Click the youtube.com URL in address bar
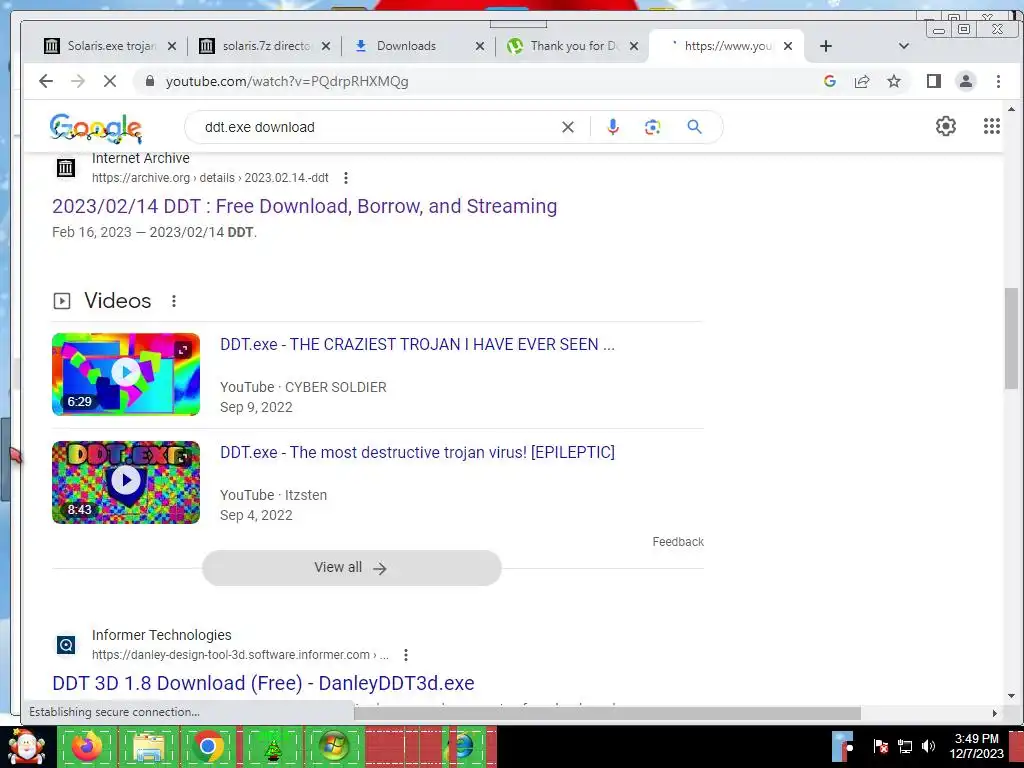Screen dimensions: 1024x768 pyautogui.click(x=287, y=81)
